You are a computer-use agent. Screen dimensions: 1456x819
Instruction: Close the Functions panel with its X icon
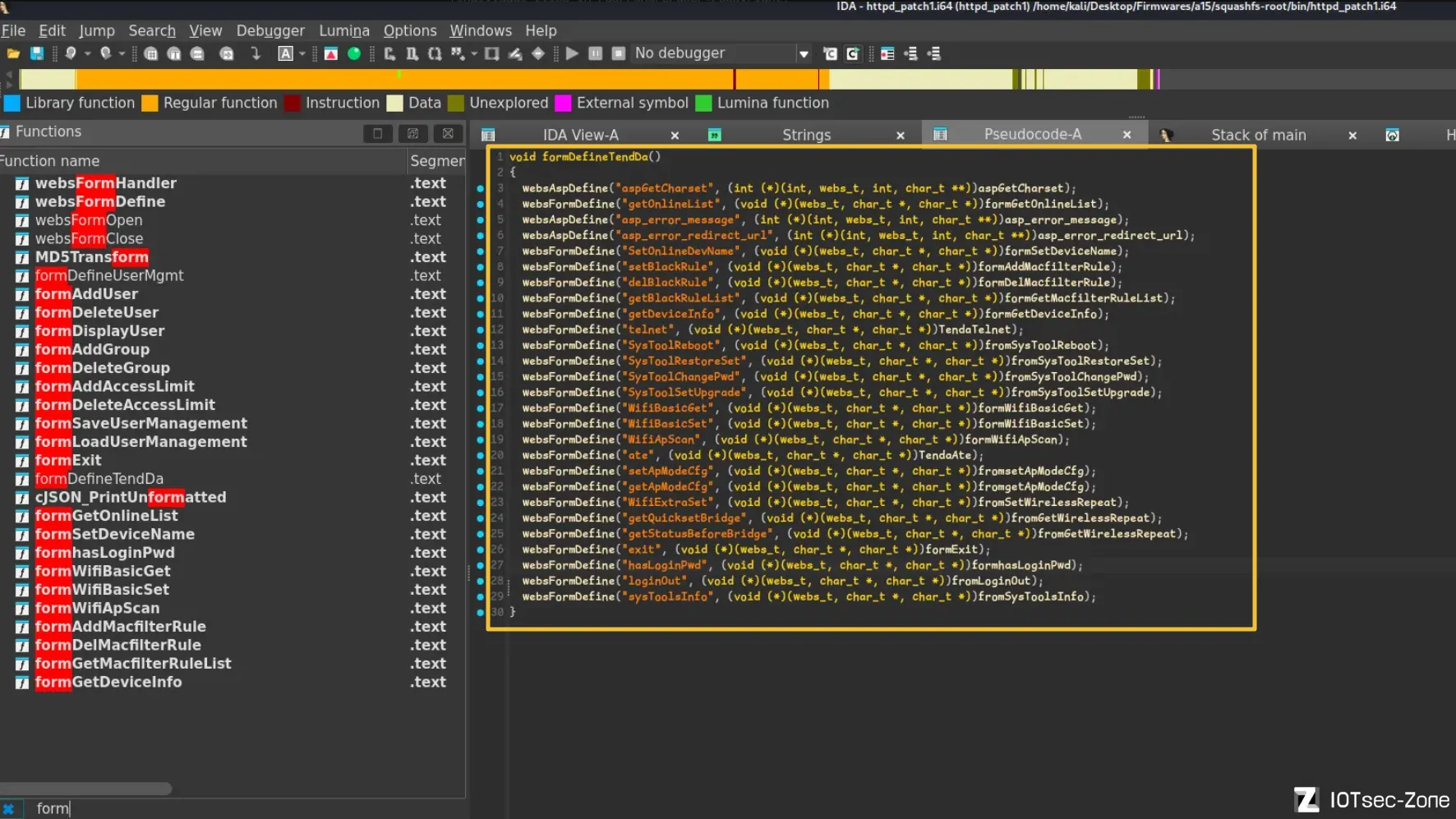click(448, 133)
